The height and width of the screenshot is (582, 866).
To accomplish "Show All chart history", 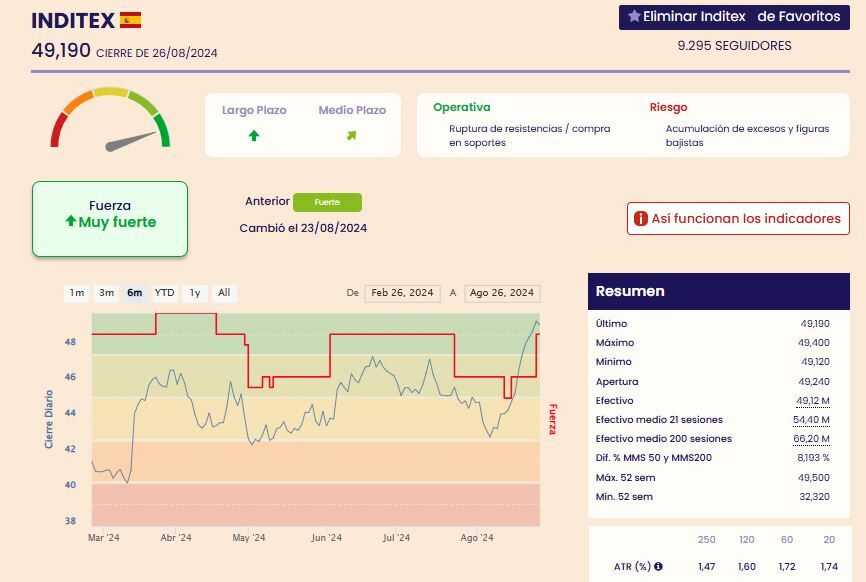I will pyautogui.click(x=224, y=293).
